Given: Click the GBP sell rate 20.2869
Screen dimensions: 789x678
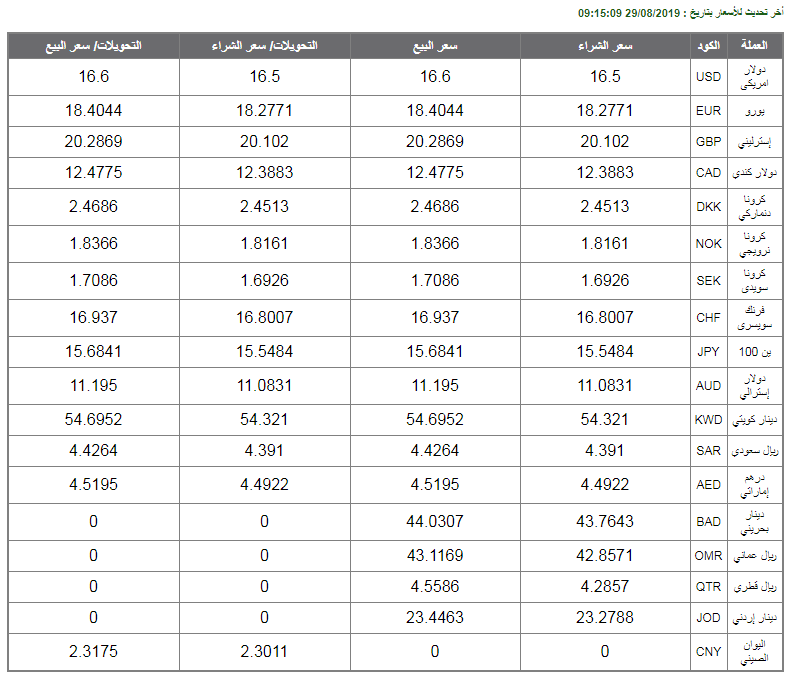Looking at the screenshot, I should pos(435,141).
